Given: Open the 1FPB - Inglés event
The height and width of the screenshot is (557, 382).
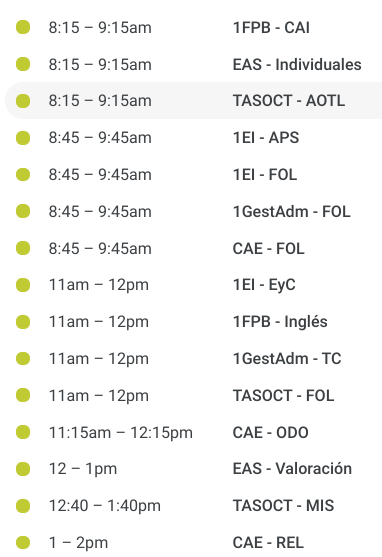Looking at the screenshot, I should coord(194,322).
